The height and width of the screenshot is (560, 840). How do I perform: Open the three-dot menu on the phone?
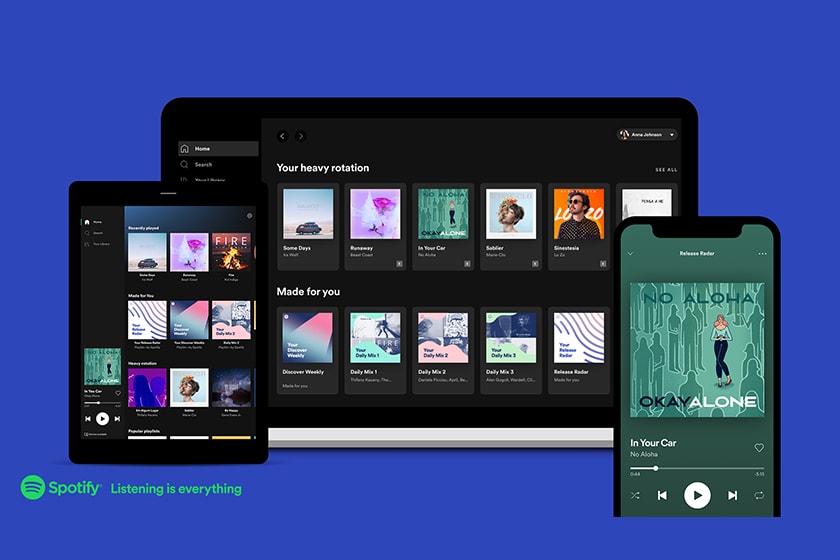(762, 254)
